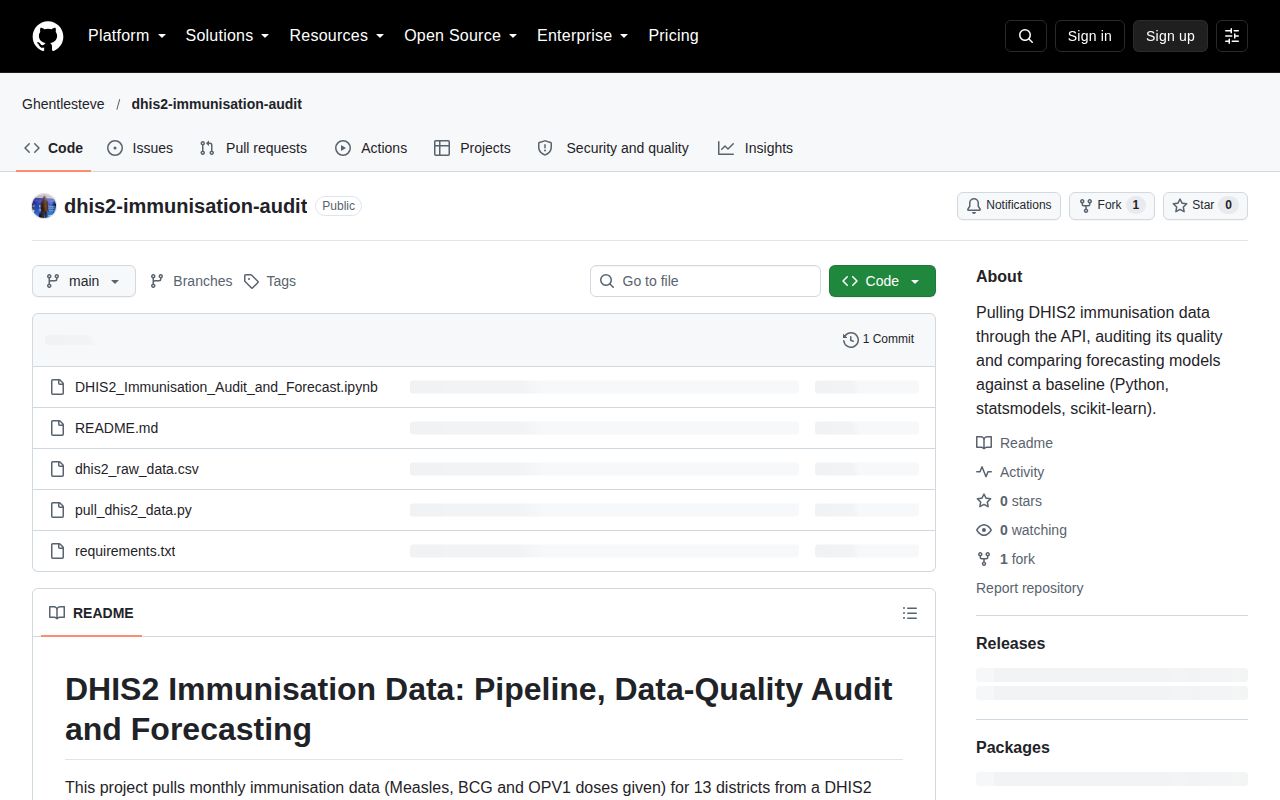Open the Branches list
Screen dimensions: 1280x800
(x=191, y=281)
